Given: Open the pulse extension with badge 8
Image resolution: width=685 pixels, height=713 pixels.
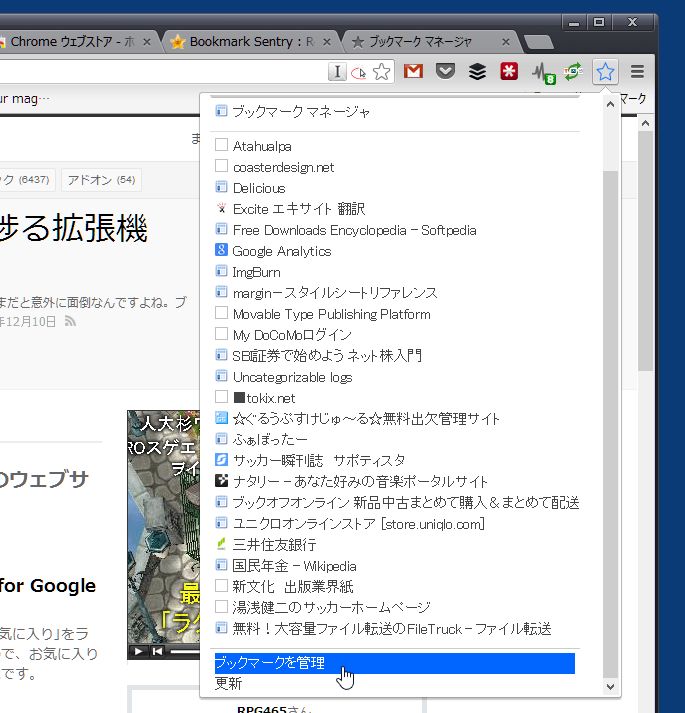Looking at the screenshot, I should coord(544,73).
